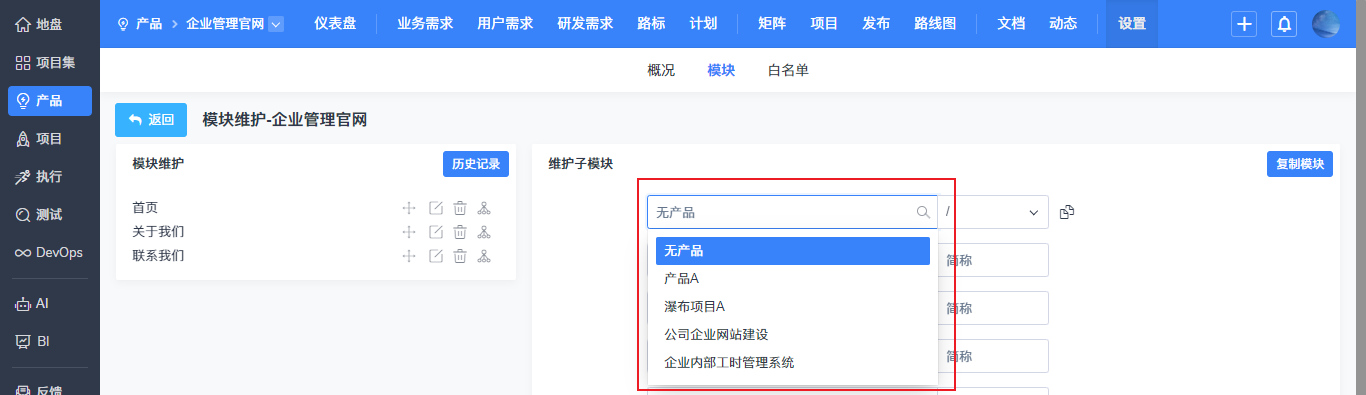The image size is (1366, 395).
Task: Click the copy icon beside module path dropdown
Action: click(x=1067, y=212)
